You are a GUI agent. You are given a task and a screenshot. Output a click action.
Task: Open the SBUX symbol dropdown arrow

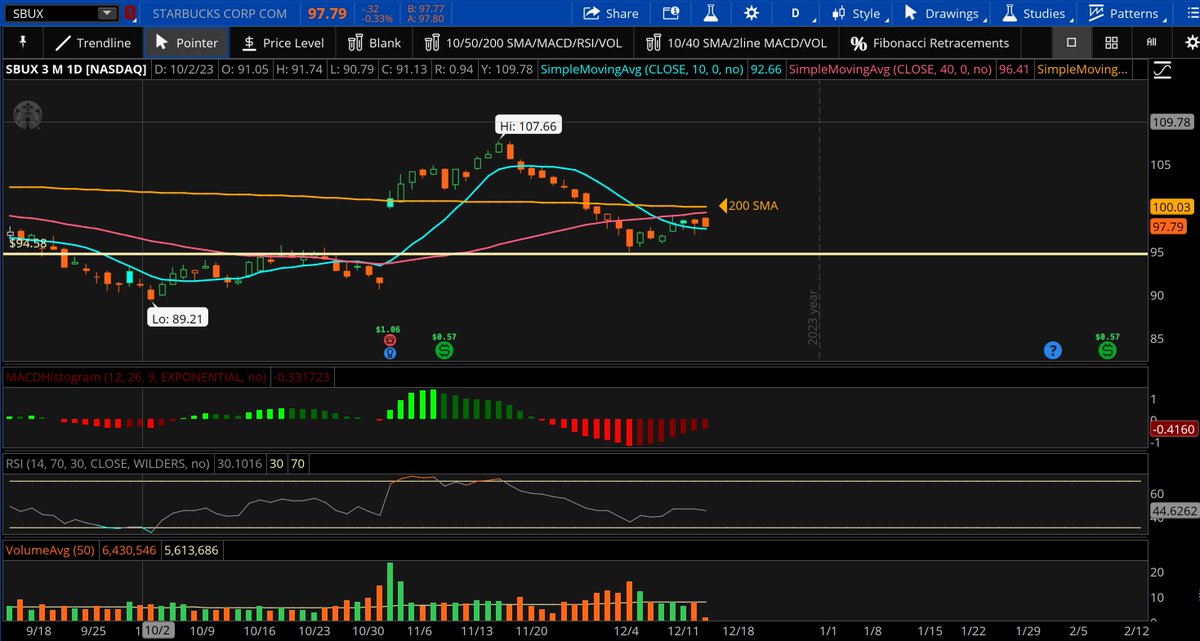(x=107, y=14)
